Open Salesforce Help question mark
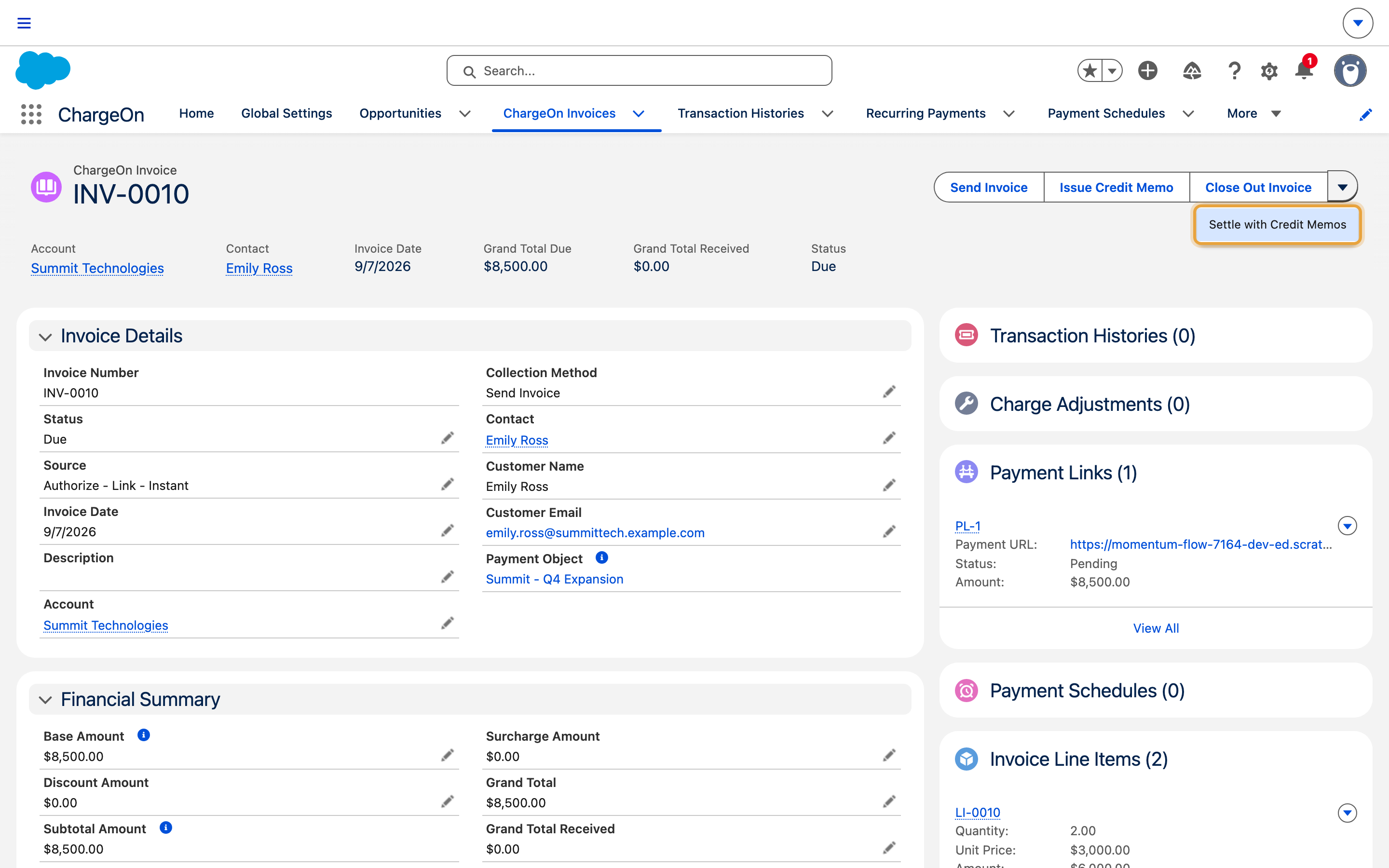1389x868 pixels. point(1234,70)
